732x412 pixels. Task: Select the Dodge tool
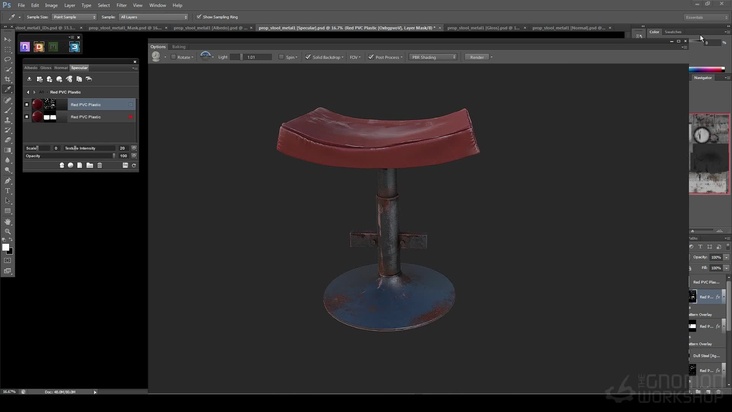pyautogui.click(x=7, y=170)
